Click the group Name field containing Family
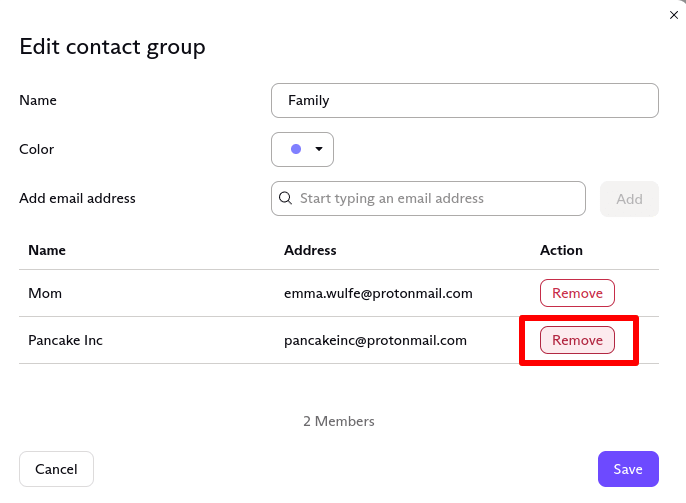Image resolution: width=686 pixels, height=503 pixels. (465, 101)
